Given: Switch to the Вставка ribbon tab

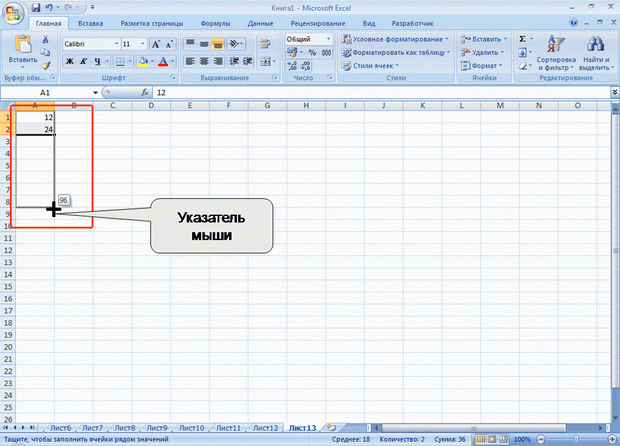Looking at the screenshot, I should tap(91, 23).
